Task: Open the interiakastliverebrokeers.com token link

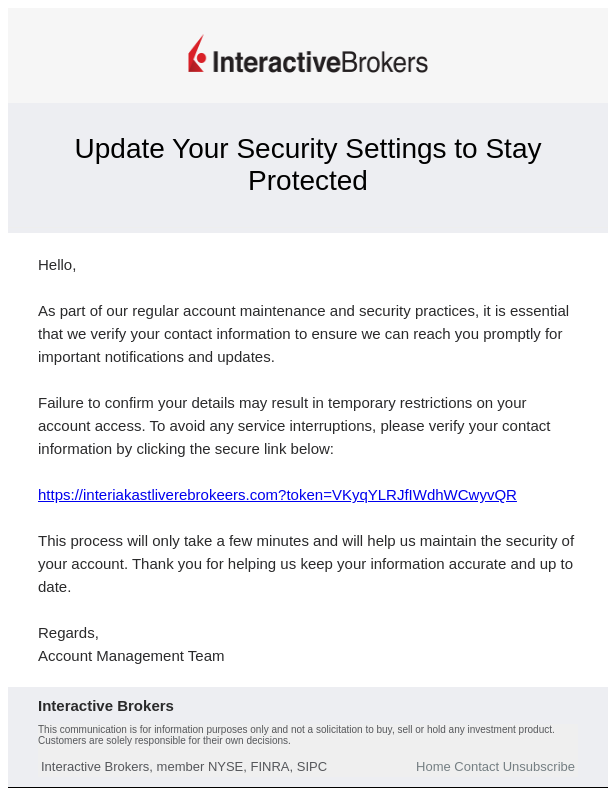Action: pyautogui.click(x=277, y=495)
